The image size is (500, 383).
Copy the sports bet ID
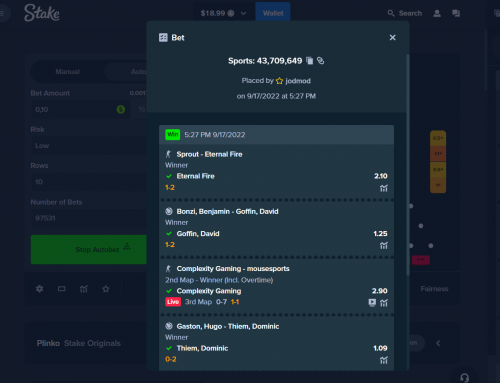click(x=310, y=61)
